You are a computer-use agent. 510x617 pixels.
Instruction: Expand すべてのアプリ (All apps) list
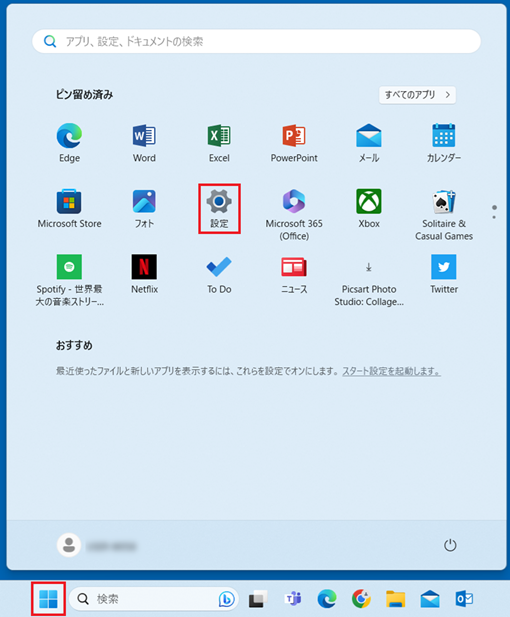point(418,95)
